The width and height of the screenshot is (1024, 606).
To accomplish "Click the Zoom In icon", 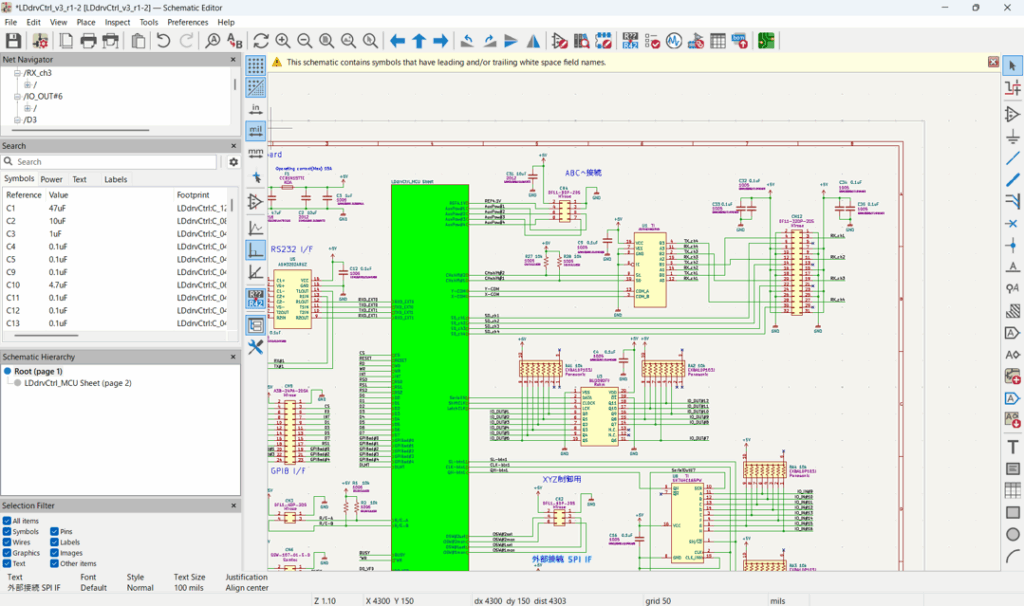I will [x=283, y=40].
